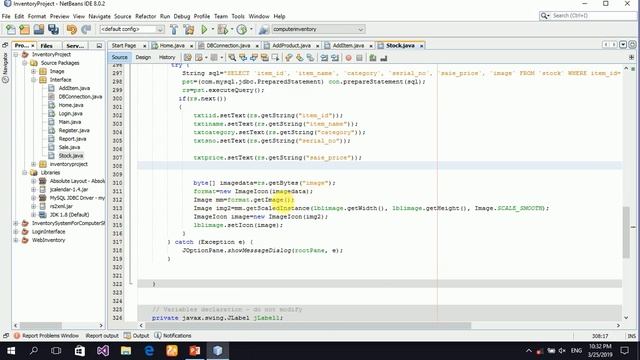The height and width of the screenshot is (360, 640).
Task: Open the Debug Project dropdown arrow
Action: 231,29
